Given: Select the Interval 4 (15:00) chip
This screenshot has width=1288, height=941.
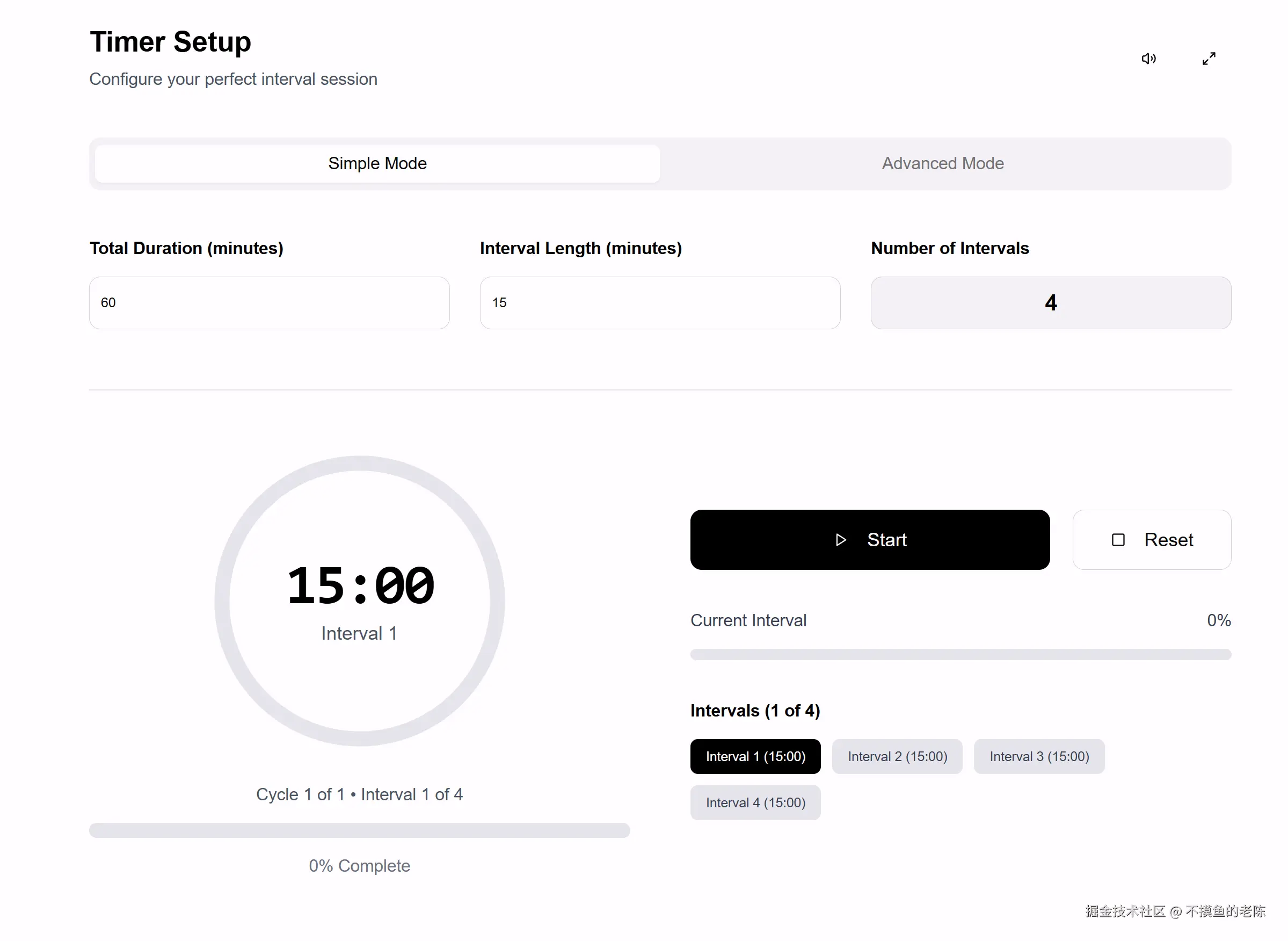Looking at the screenshot, I should (755, 802).
